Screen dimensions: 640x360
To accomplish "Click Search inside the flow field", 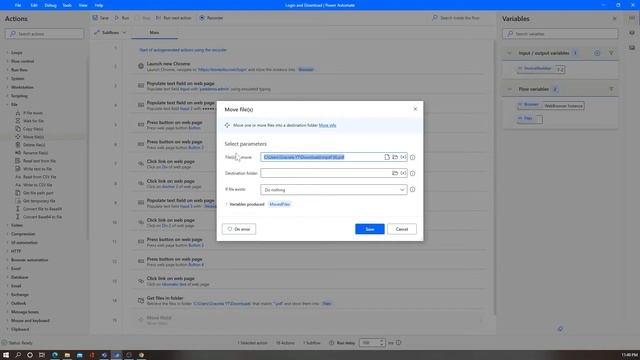I will tap(460, 18).
